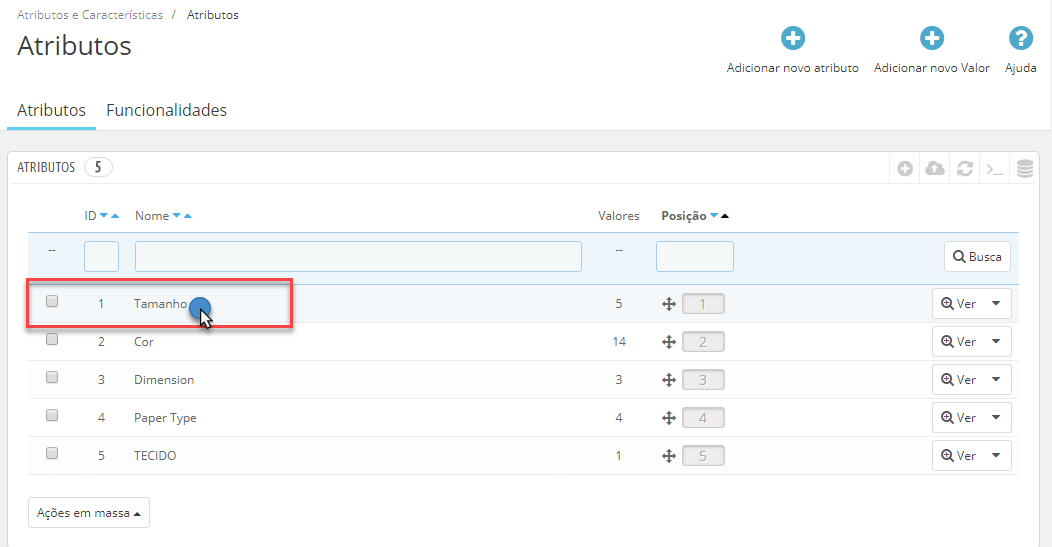The height and width of the screenshot is (547, 1052).
Task: Expand actions dropdown for Dimension row
Action: click(997, 379)
